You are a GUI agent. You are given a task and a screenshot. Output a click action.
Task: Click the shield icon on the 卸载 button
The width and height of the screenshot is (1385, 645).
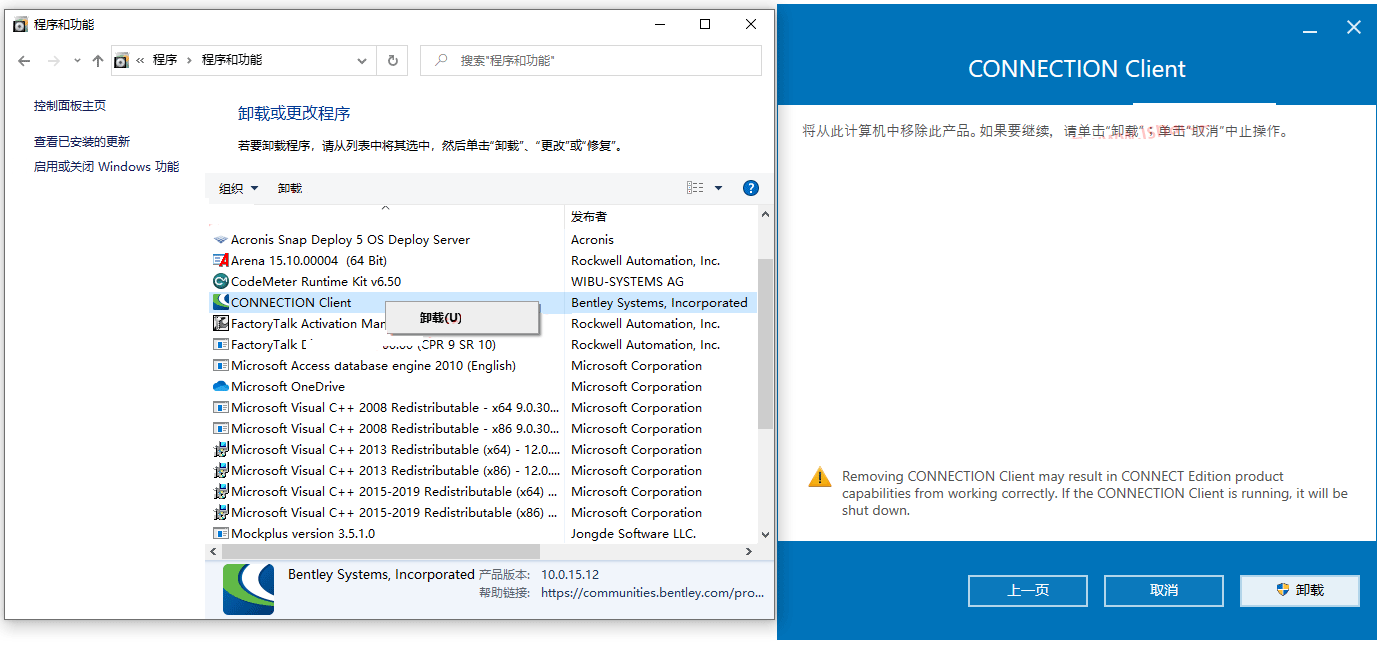point(1283,590)
